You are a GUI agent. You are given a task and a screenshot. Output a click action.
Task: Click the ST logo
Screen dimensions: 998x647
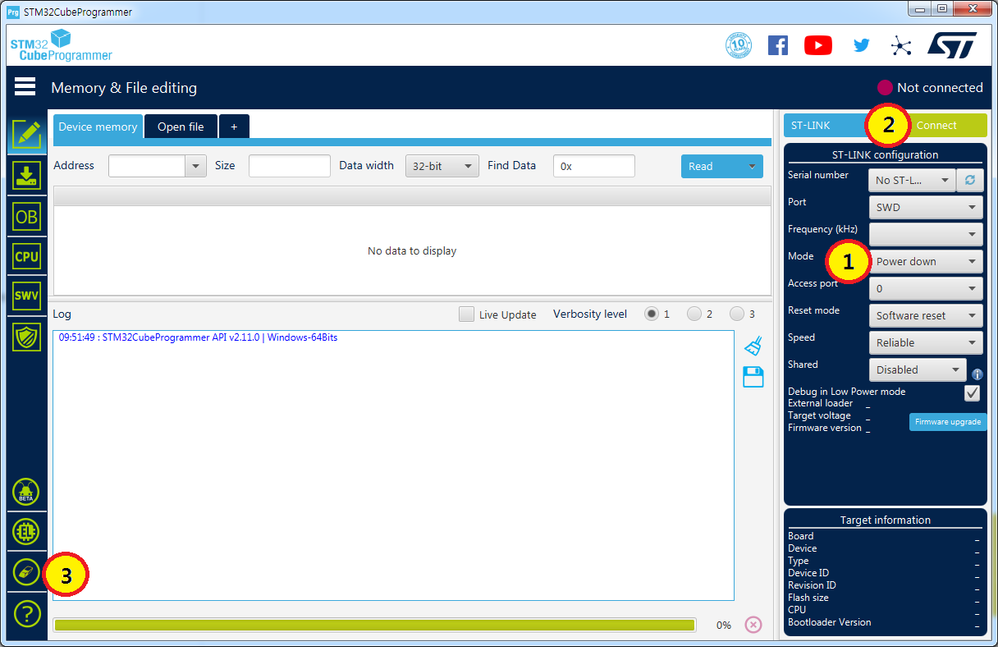tap(952, 45)
